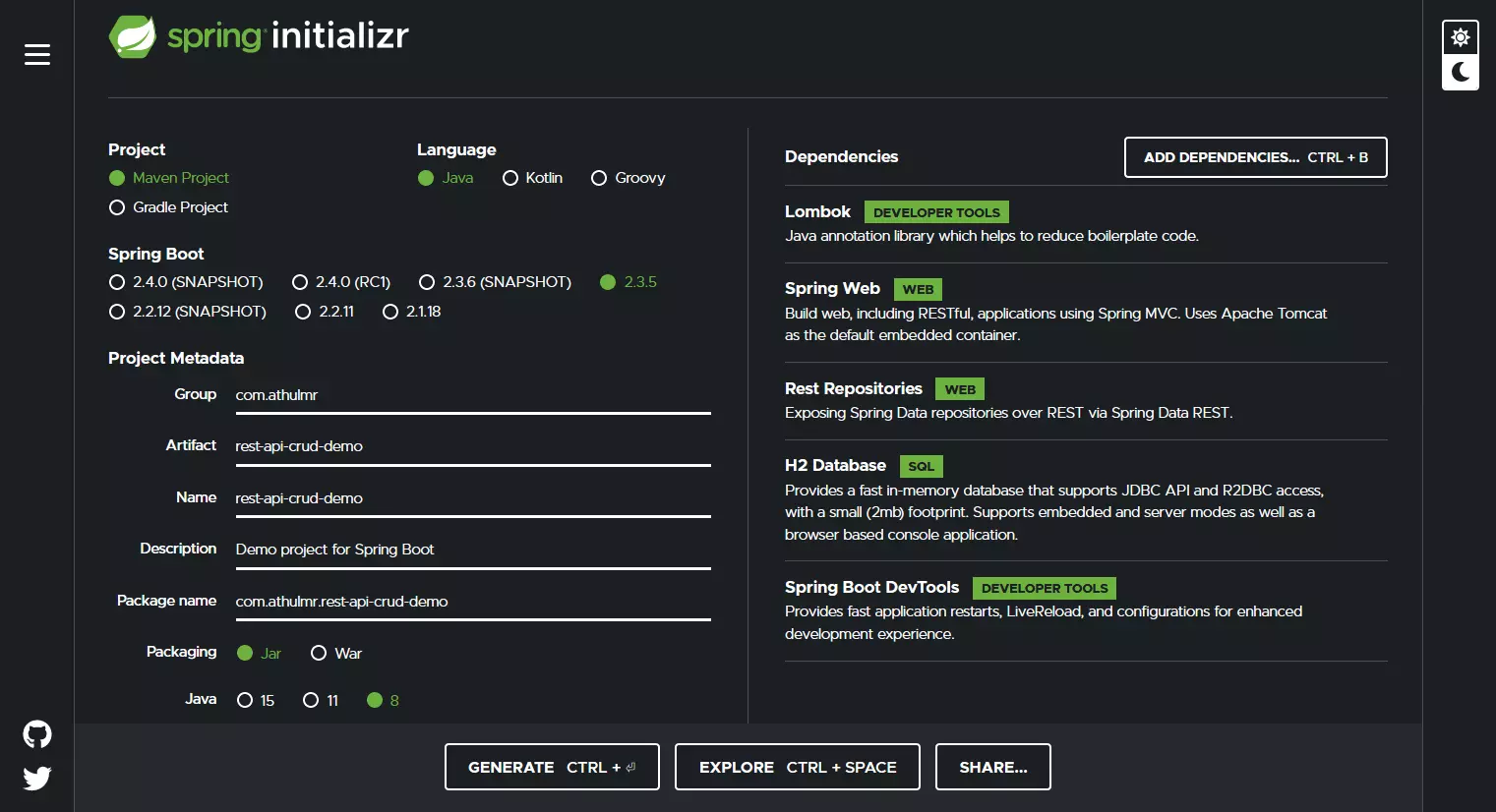This screenshot has width=1496, height=812.
Task: Switch to light theme sun icon
Action: click(x=1461, y=37)
